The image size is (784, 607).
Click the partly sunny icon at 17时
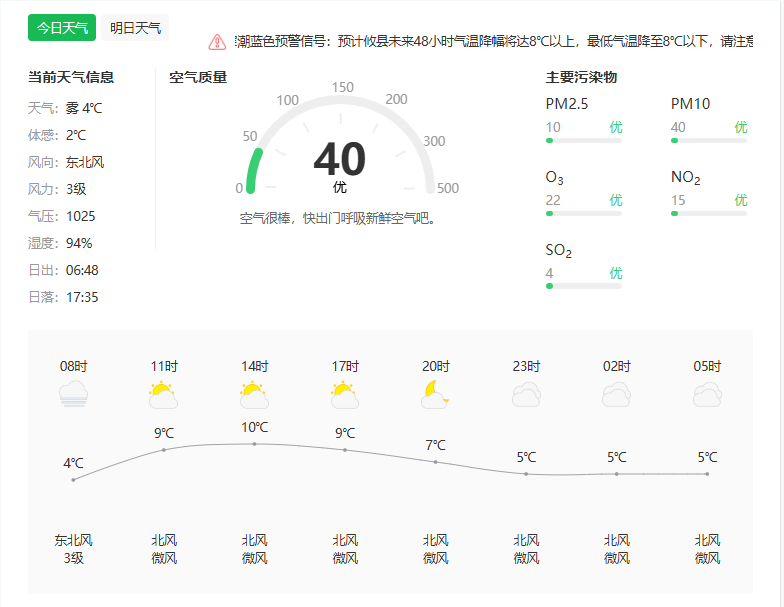(345, 394)
